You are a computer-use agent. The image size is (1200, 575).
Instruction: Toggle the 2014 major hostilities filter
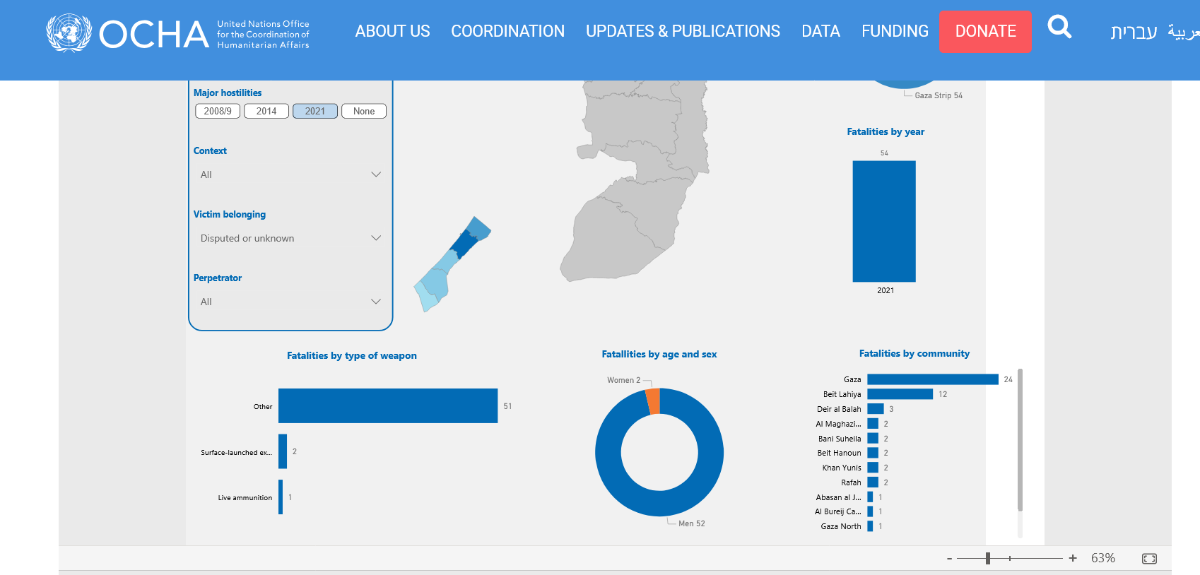[x=266, y=111]
